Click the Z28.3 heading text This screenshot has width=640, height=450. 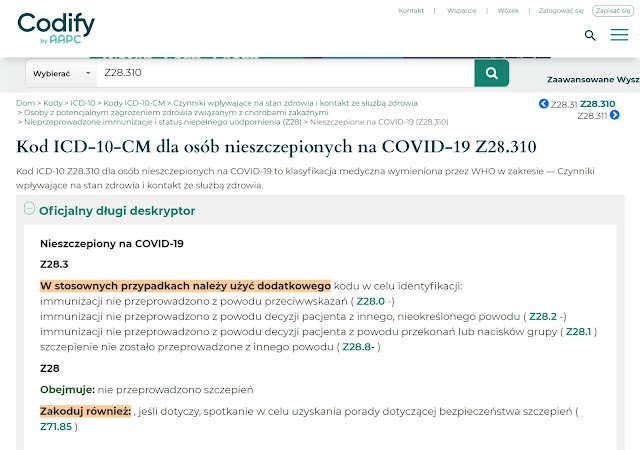tap(54, 264)
